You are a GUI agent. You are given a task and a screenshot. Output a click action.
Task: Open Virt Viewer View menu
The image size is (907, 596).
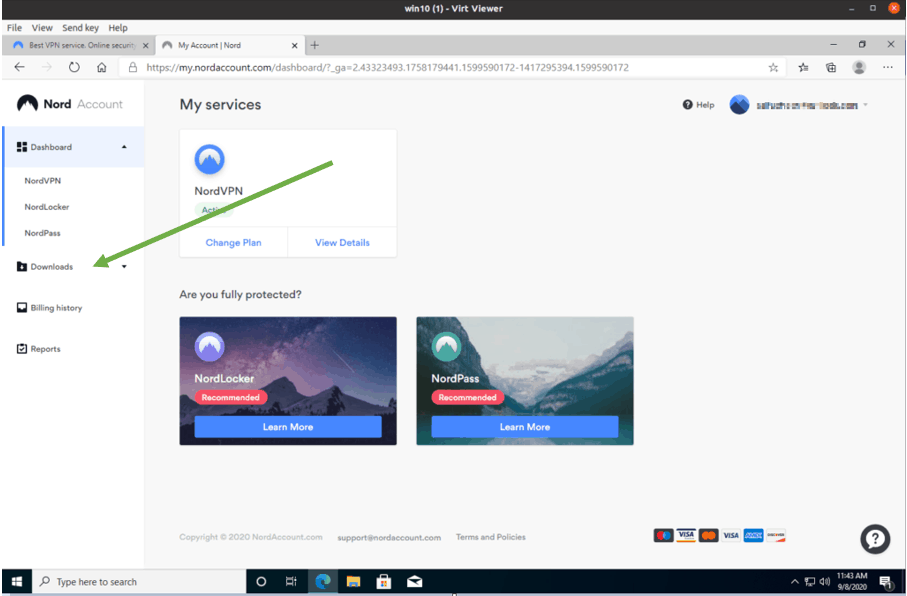coord(42,28)
